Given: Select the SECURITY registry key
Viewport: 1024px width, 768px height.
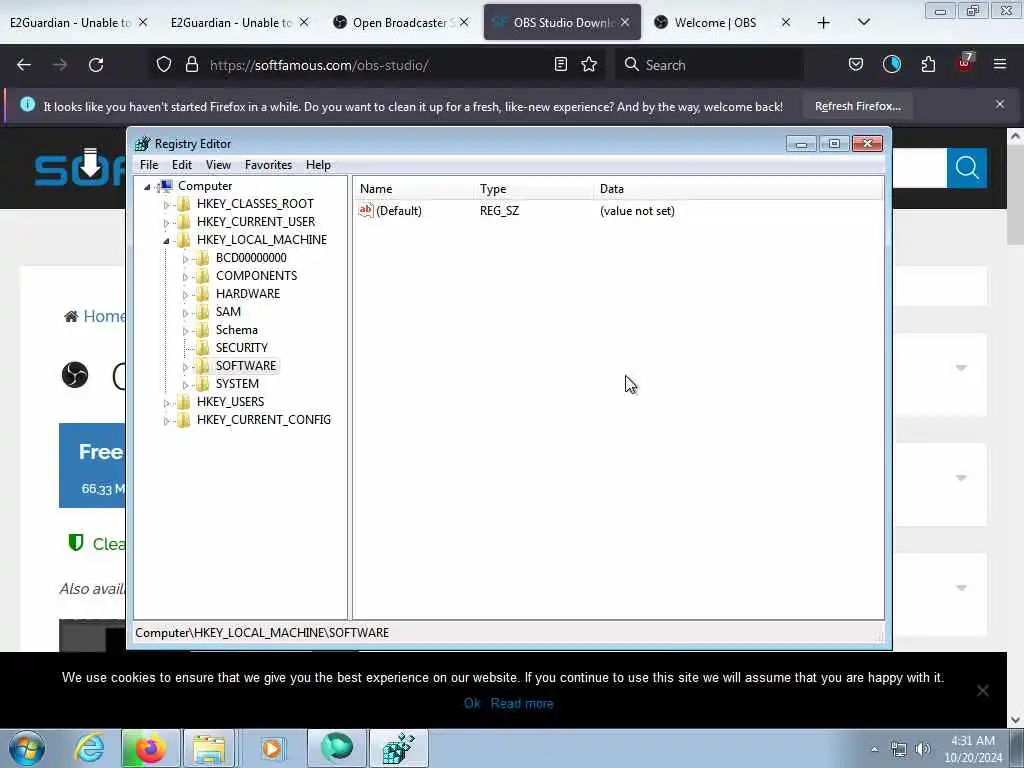Looking at the screenshot, I should [x=242, y=348].
